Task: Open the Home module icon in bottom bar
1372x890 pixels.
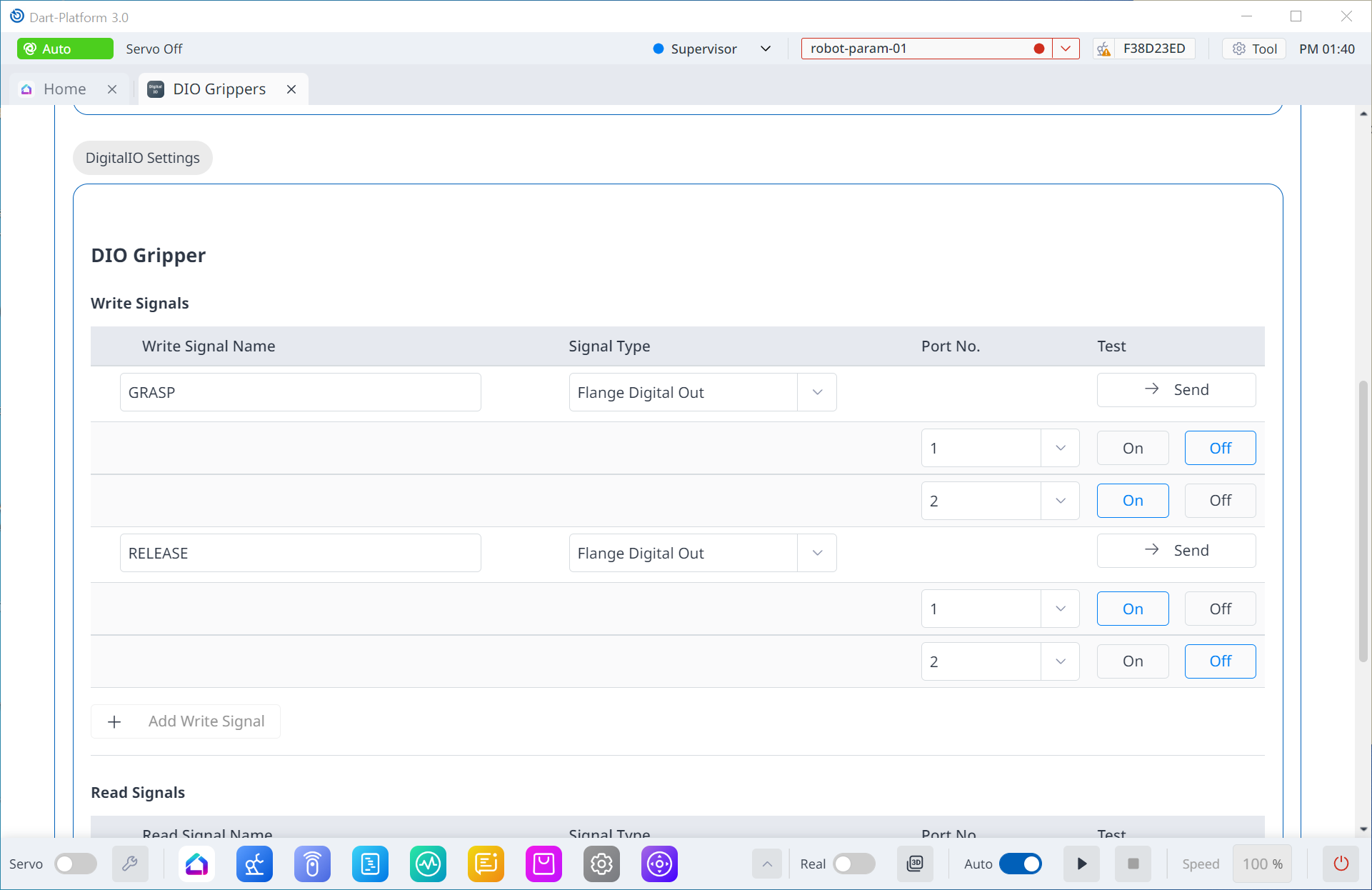Action: pyautogui.click(x=196, y=864)
